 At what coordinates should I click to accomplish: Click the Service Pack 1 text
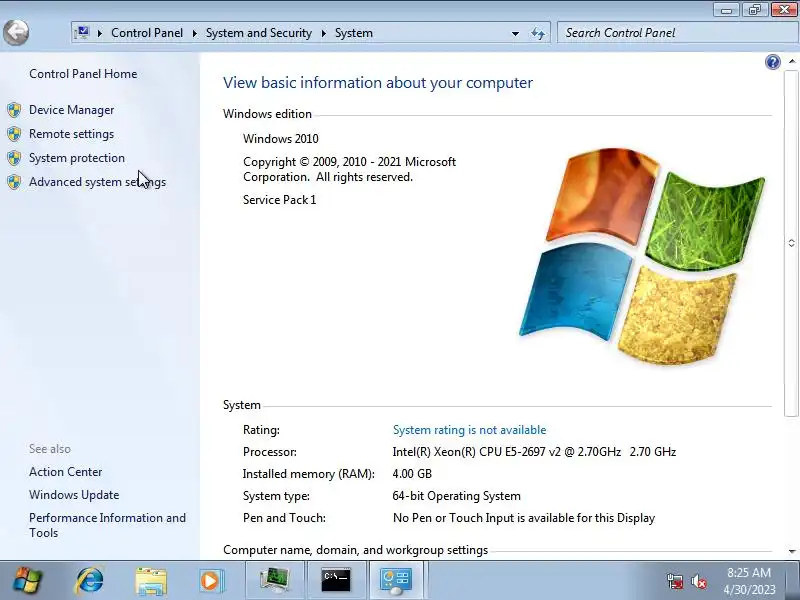[x=280, y=199]
